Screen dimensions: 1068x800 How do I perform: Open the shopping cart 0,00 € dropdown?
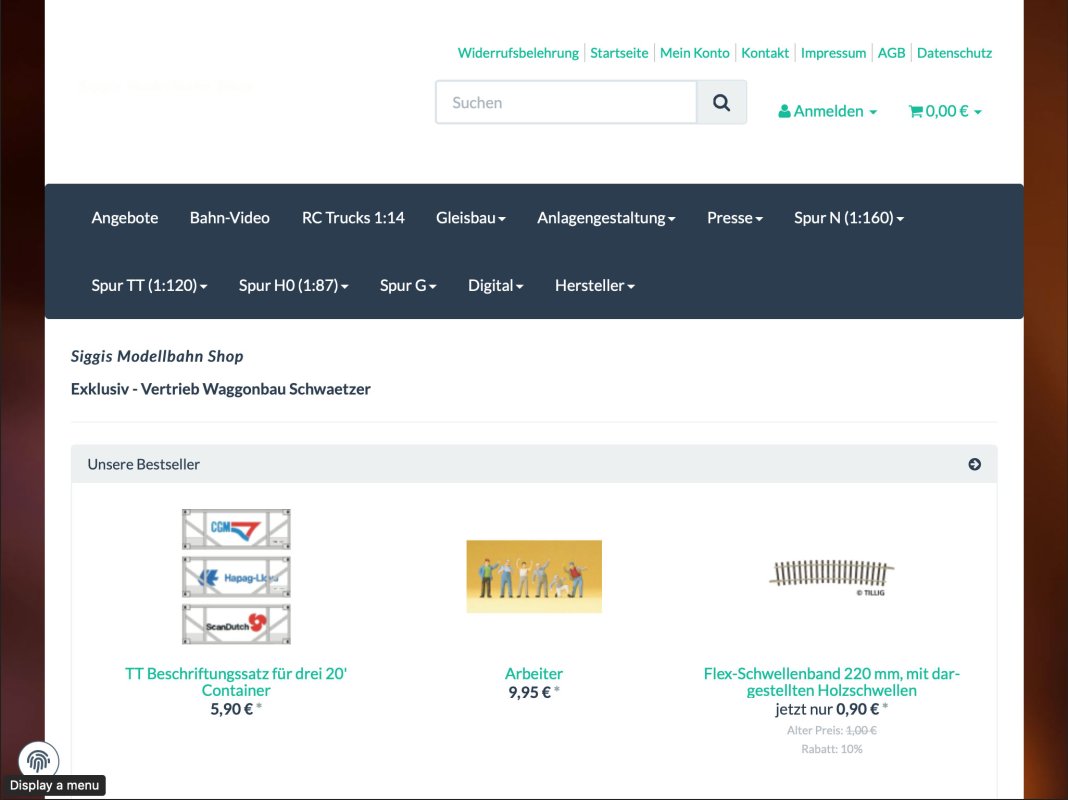(x=944, y=111)
